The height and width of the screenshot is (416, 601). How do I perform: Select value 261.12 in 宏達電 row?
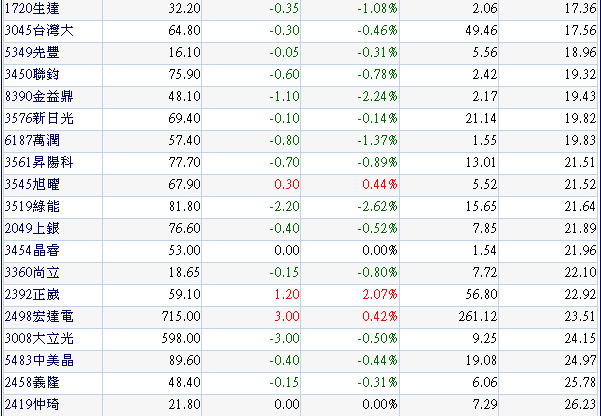[x=478, y=316]
